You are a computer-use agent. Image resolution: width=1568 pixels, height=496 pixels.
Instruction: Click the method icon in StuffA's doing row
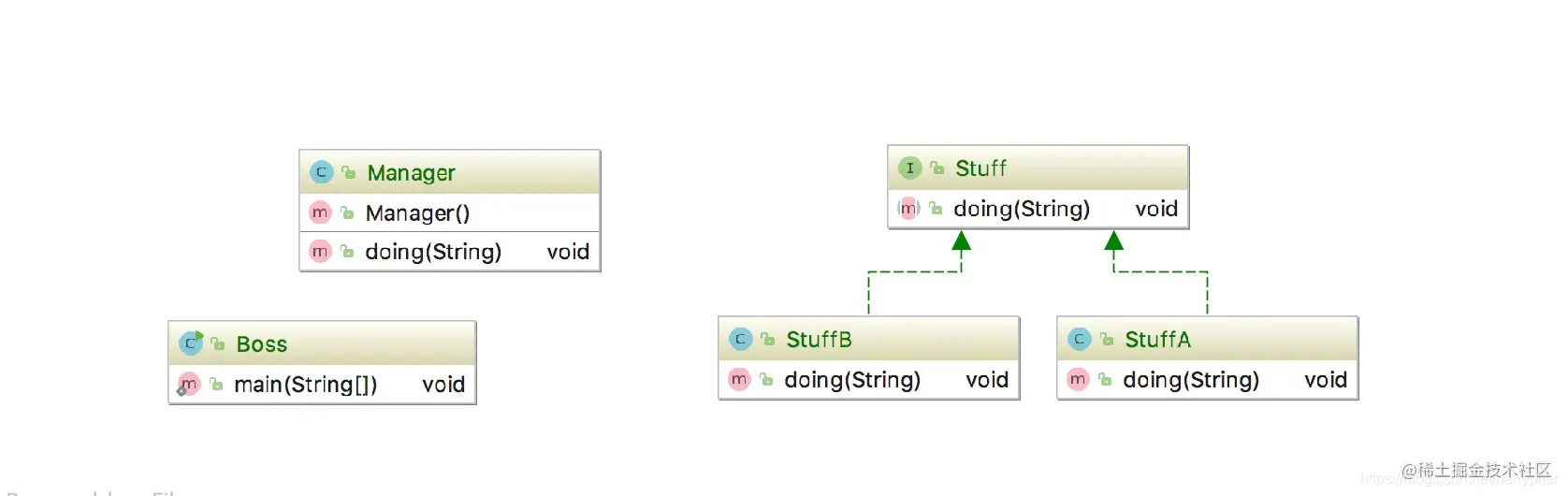1078,379
